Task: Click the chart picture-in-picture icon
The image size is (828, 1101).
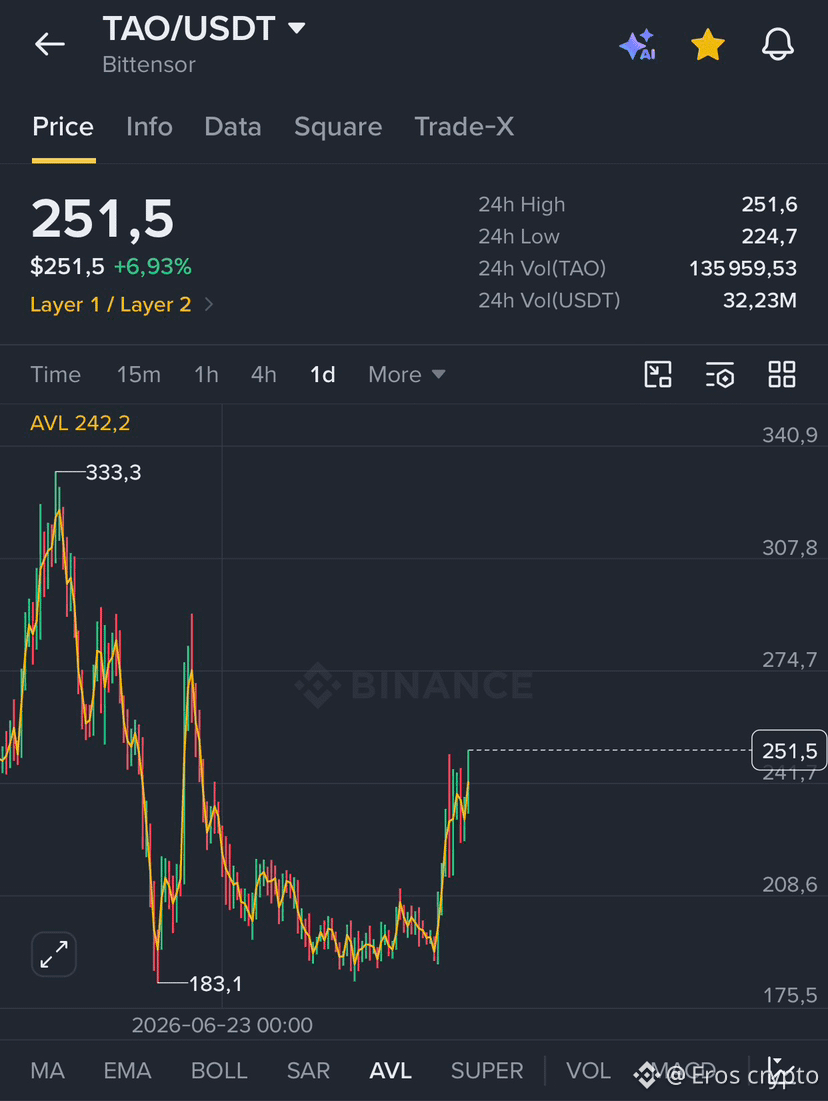Action: click(x=658, y=374)
